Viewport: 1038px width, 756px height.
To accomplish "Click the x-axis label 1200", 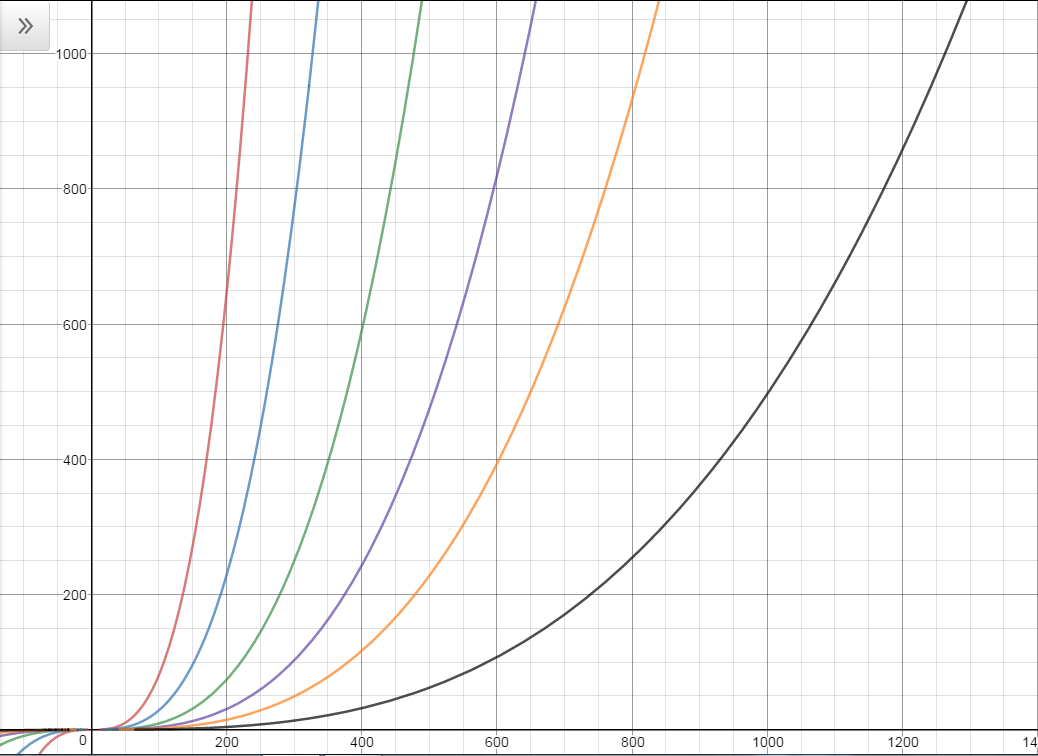I will [x=902, y=742].
